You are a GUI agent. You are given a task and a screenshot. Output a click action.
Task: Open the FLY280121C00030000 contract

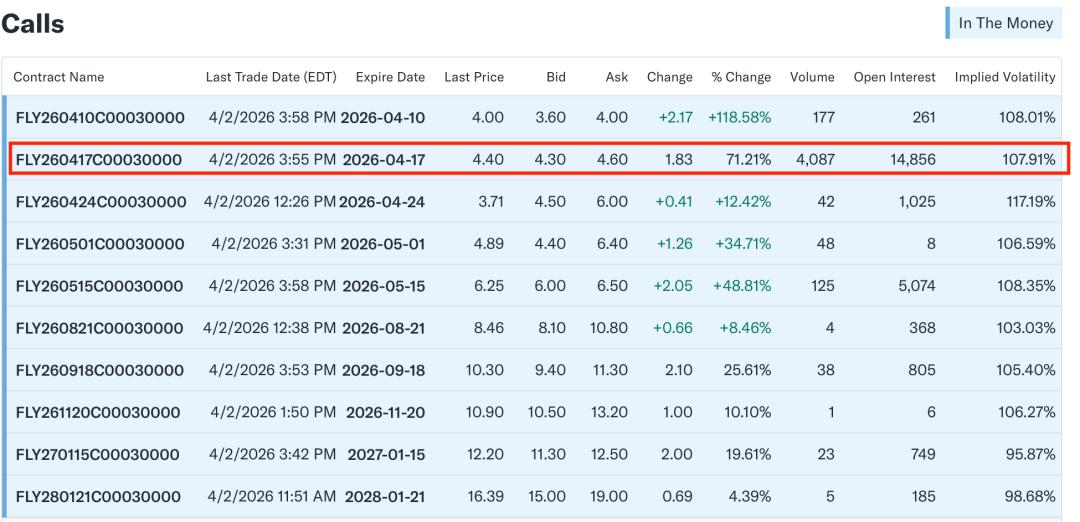pos(98,497)
